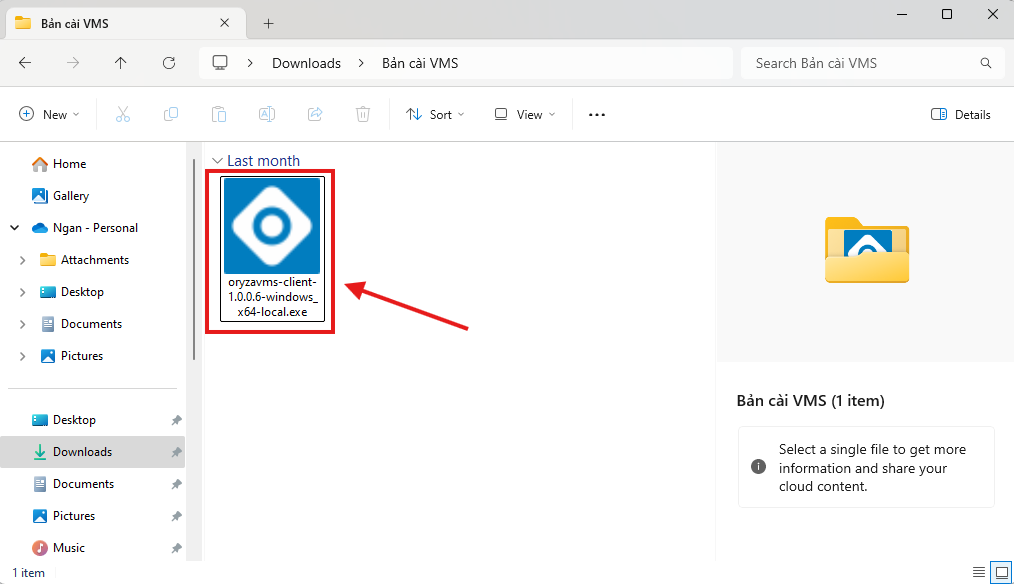Image resolution: width=1014 pixels, height=584 pixels.
Task: Collapse the Ngan - Personal tree node
Action: [x=14, y=228]
